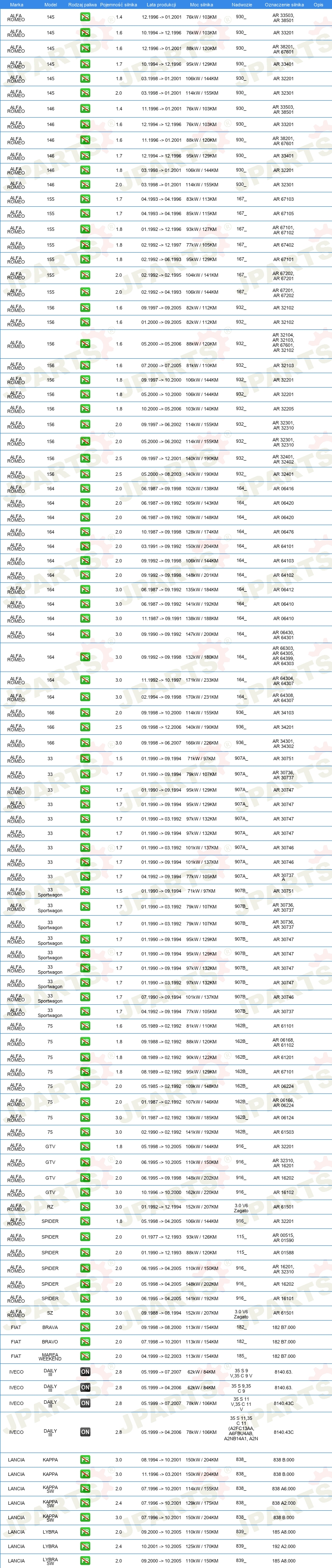Viewport: 332px width, 1568px height.
Task: Click petrol icon in Alfa 156 AR 32205 row
Action: [84, 409]
